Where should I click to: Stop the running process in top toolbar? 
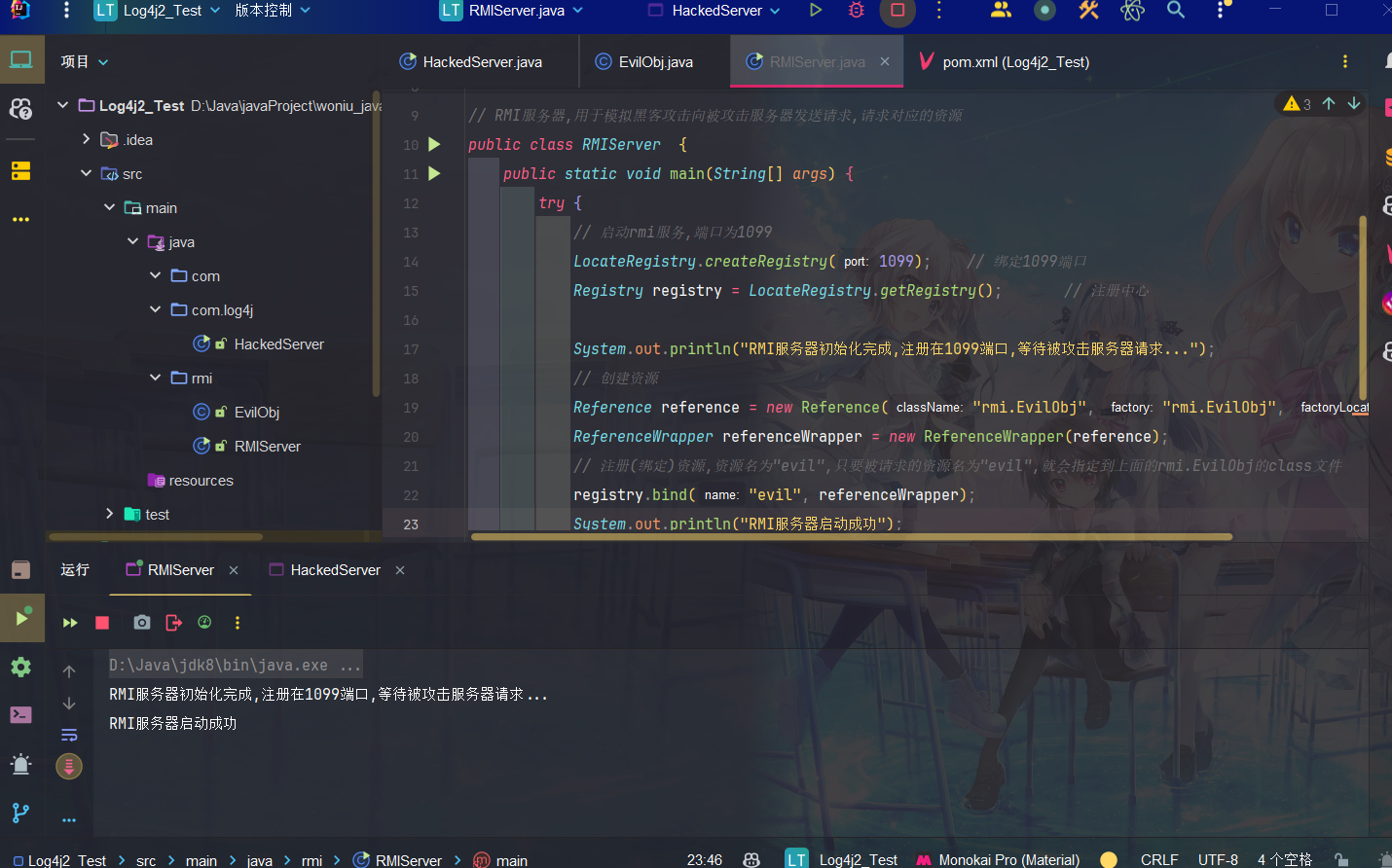pyautogui.click(x=897, y=11)
